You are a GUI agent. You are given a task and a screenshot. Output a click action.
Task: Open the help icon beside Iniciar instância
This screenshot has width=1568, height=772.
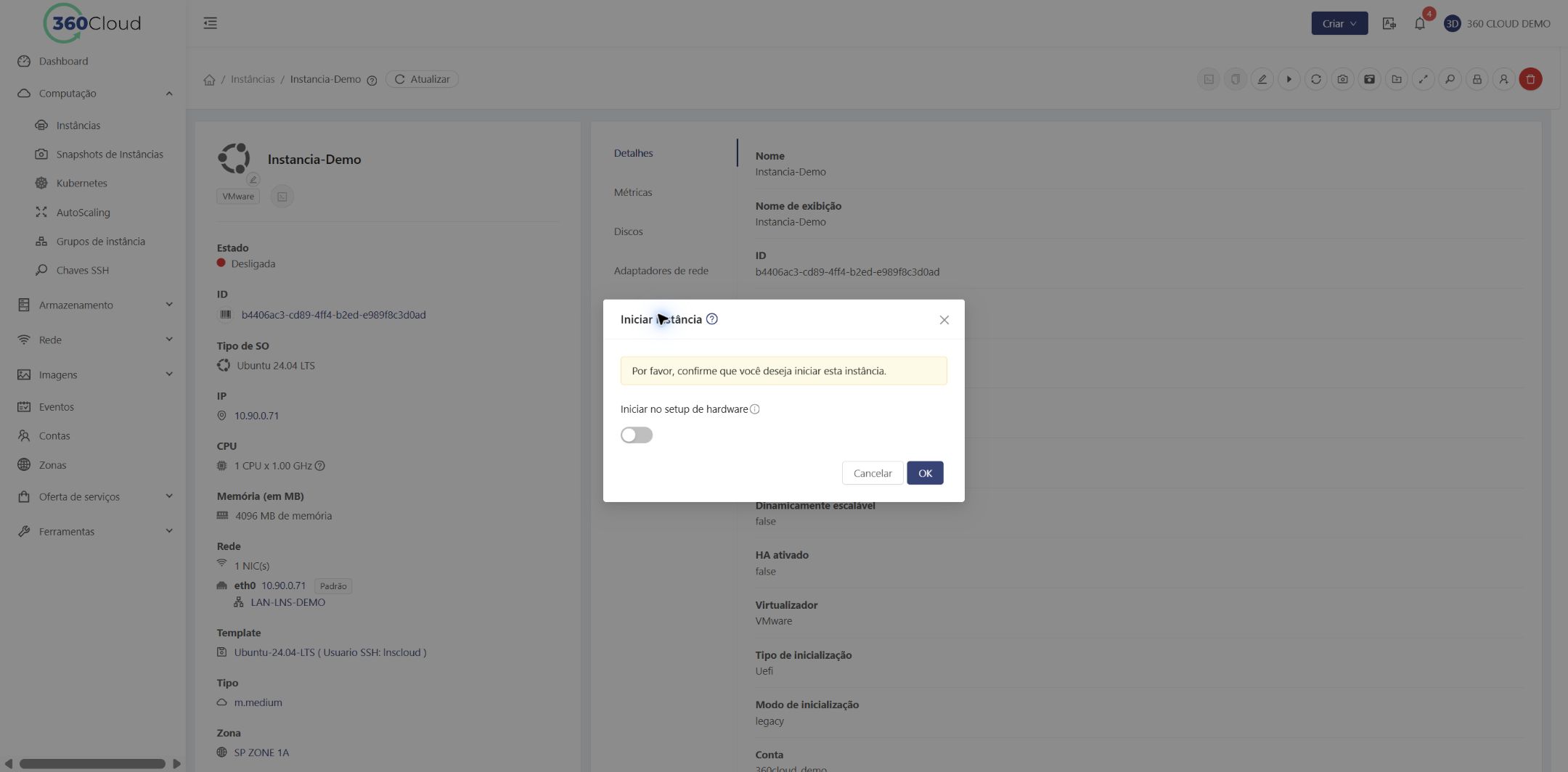click(x=711, y=319)
